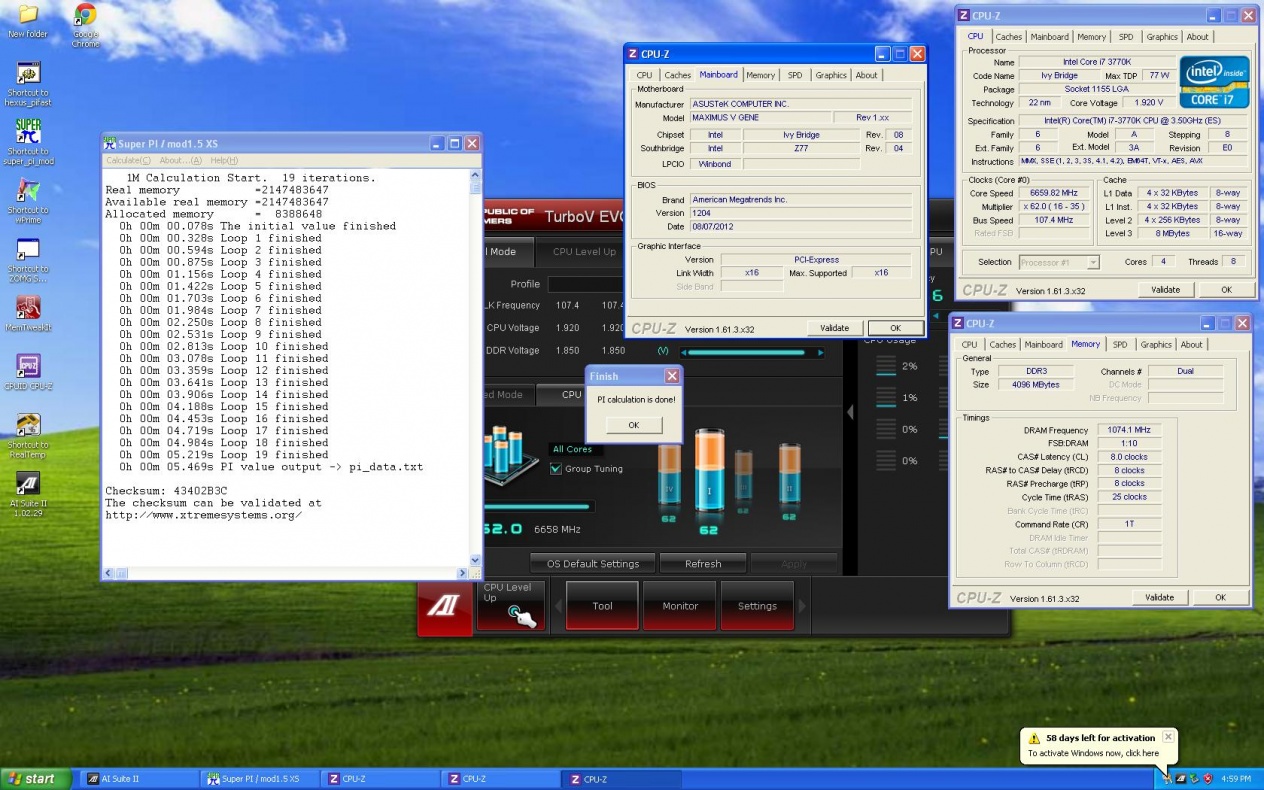Open the SPD tab in the Memory CPU-Z window

[x=1119, y=345]
